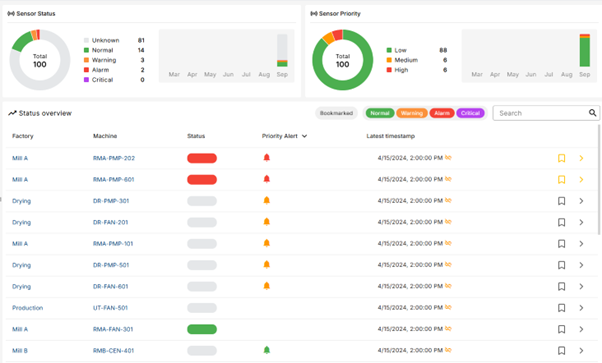Open DR-PMP-301 row chevron

[581, 201]
